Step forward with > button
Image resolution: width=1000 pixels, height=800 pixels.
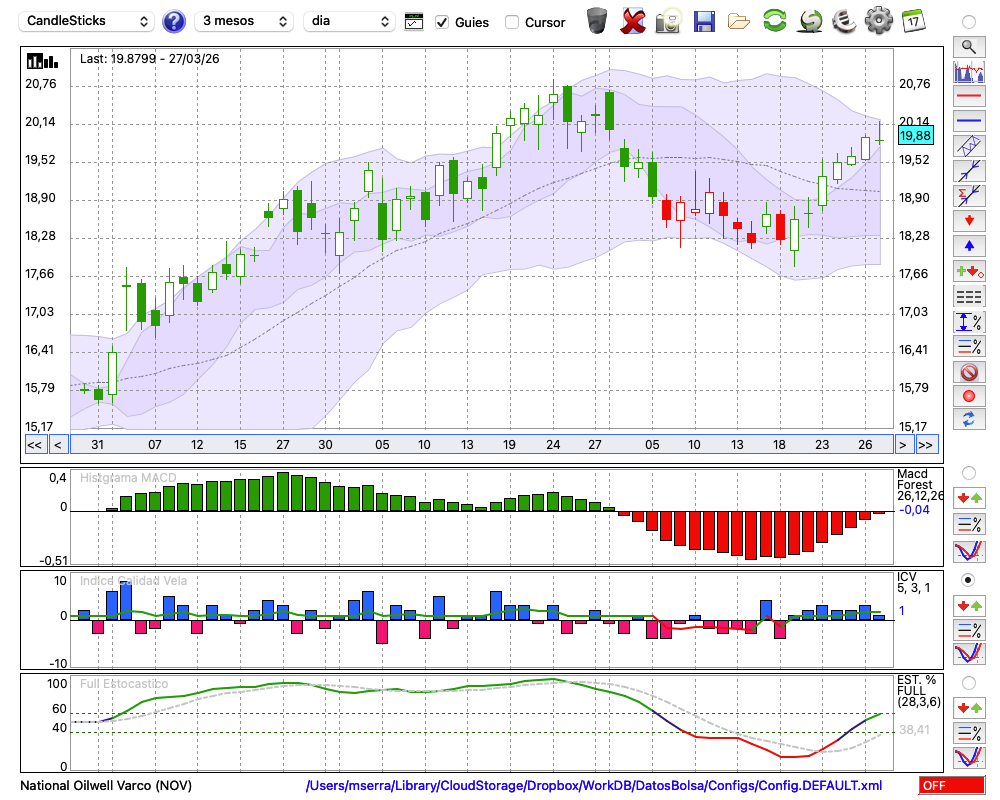tap(903, 445)
